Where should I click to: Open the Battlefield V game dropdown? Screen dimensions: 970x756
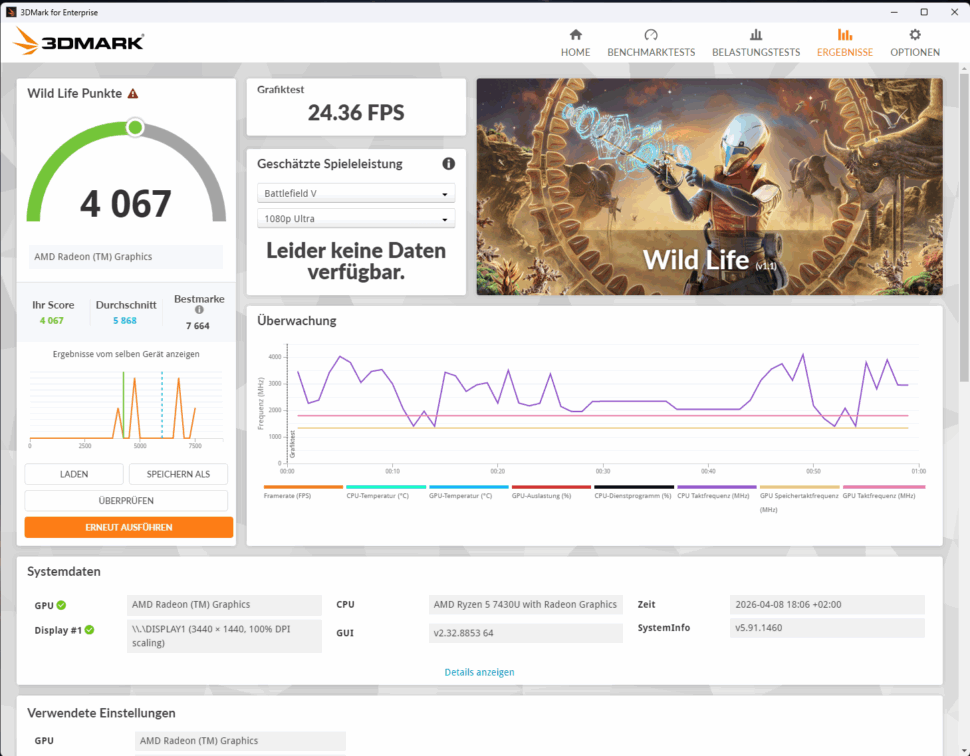click(x=356, y=193)
